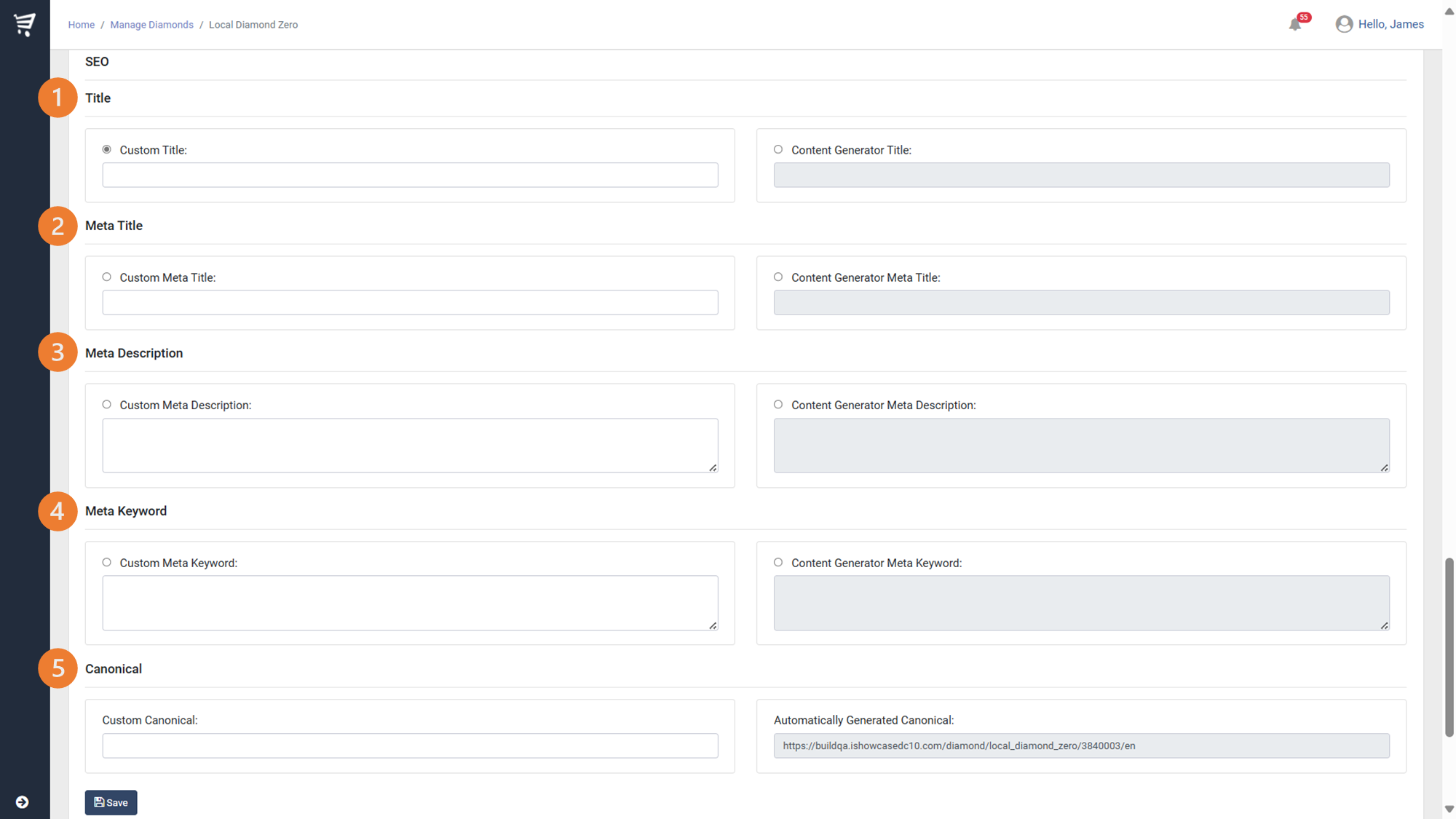Select Custom Meta Keyword radio button
Screen dimensions: 1456x819
(107, 562)
